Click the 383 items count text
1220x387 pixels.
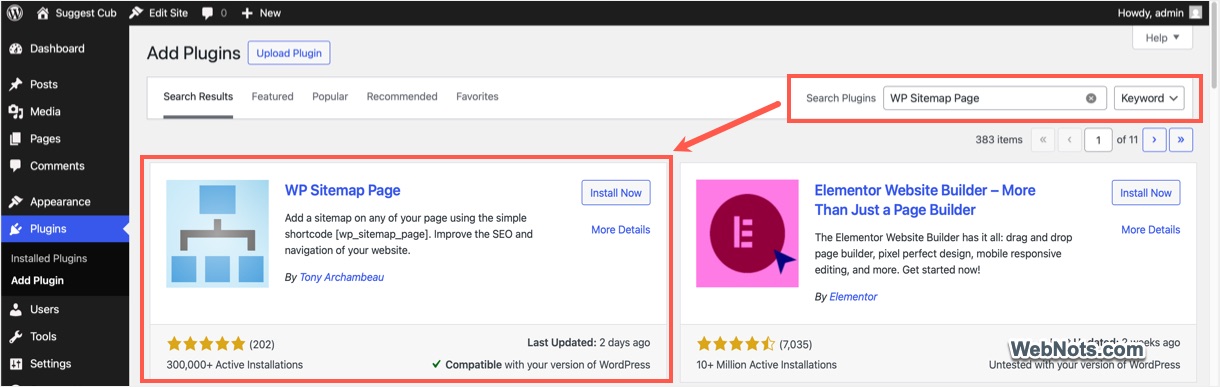click(999, 140)
